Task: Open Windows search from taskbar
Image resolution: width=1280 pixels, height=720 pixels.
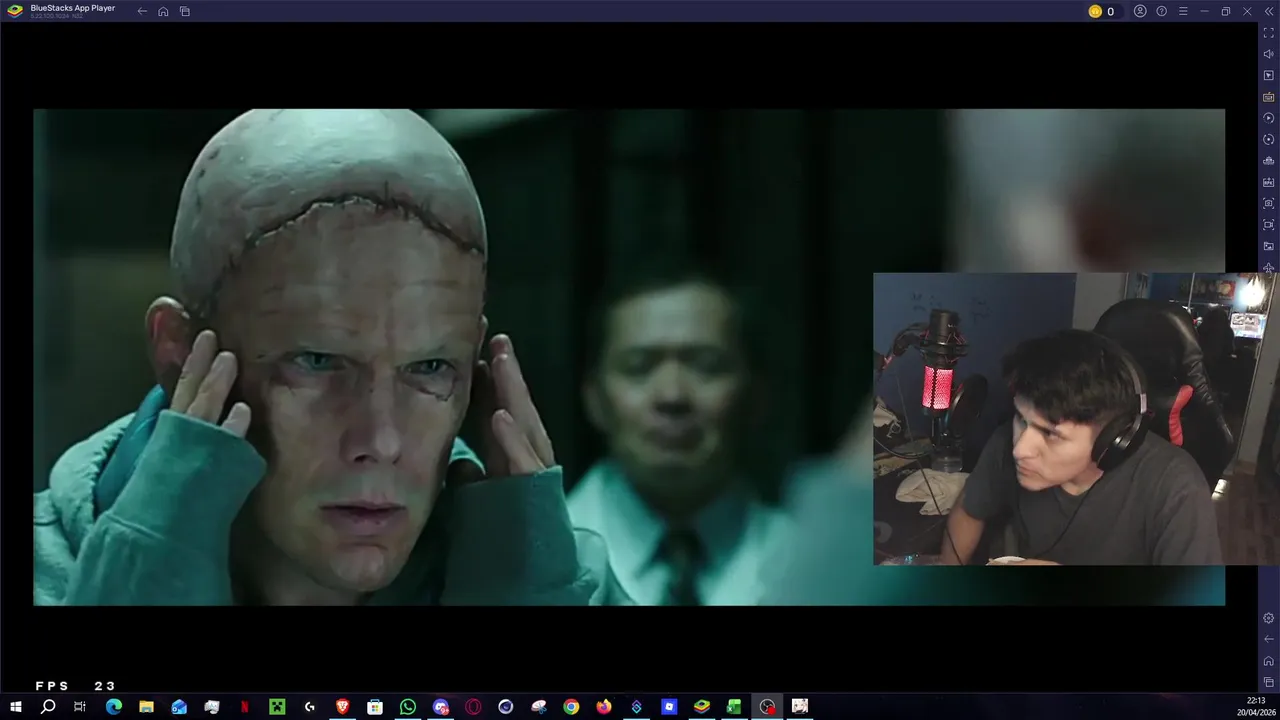Action: click(48, 707)
